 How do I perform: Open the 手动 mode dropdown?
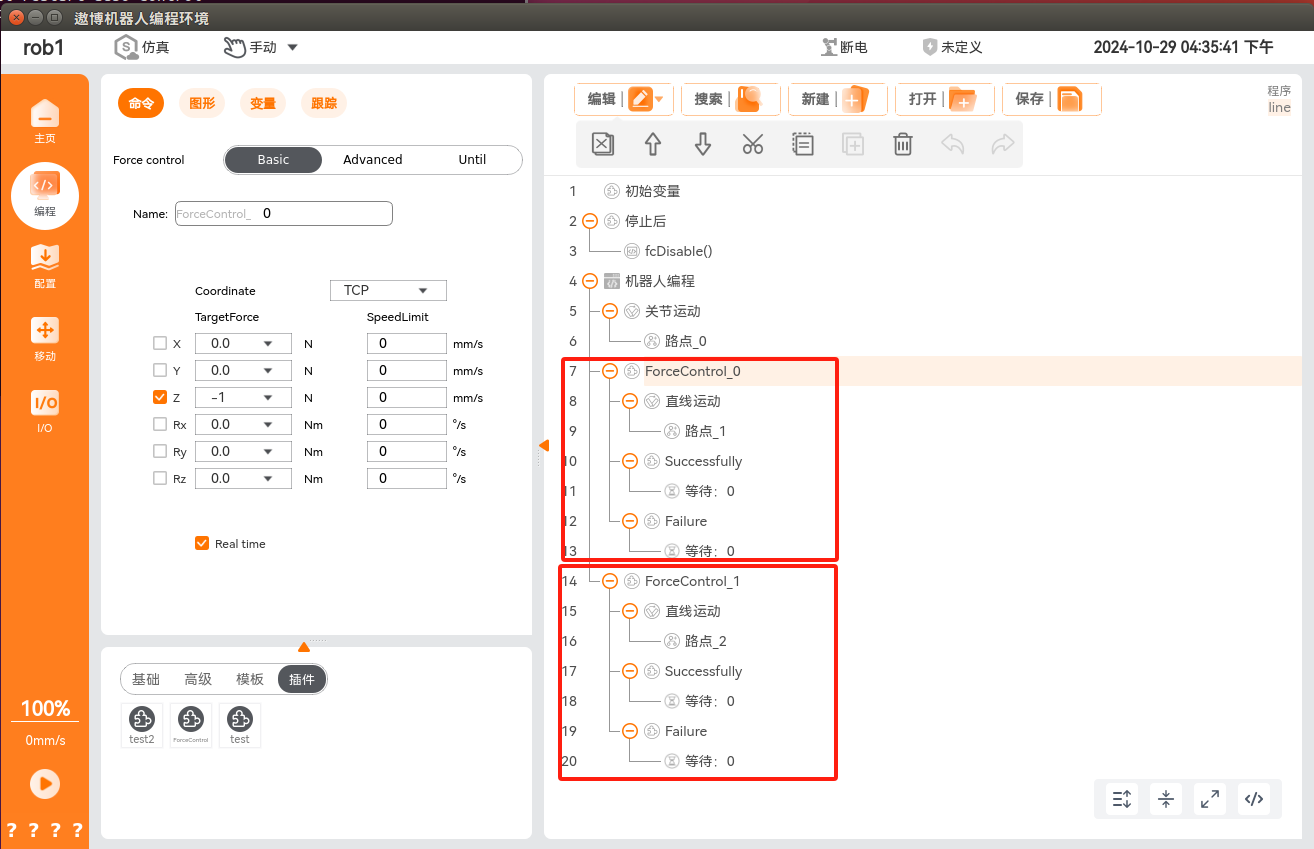coord(260,47)
